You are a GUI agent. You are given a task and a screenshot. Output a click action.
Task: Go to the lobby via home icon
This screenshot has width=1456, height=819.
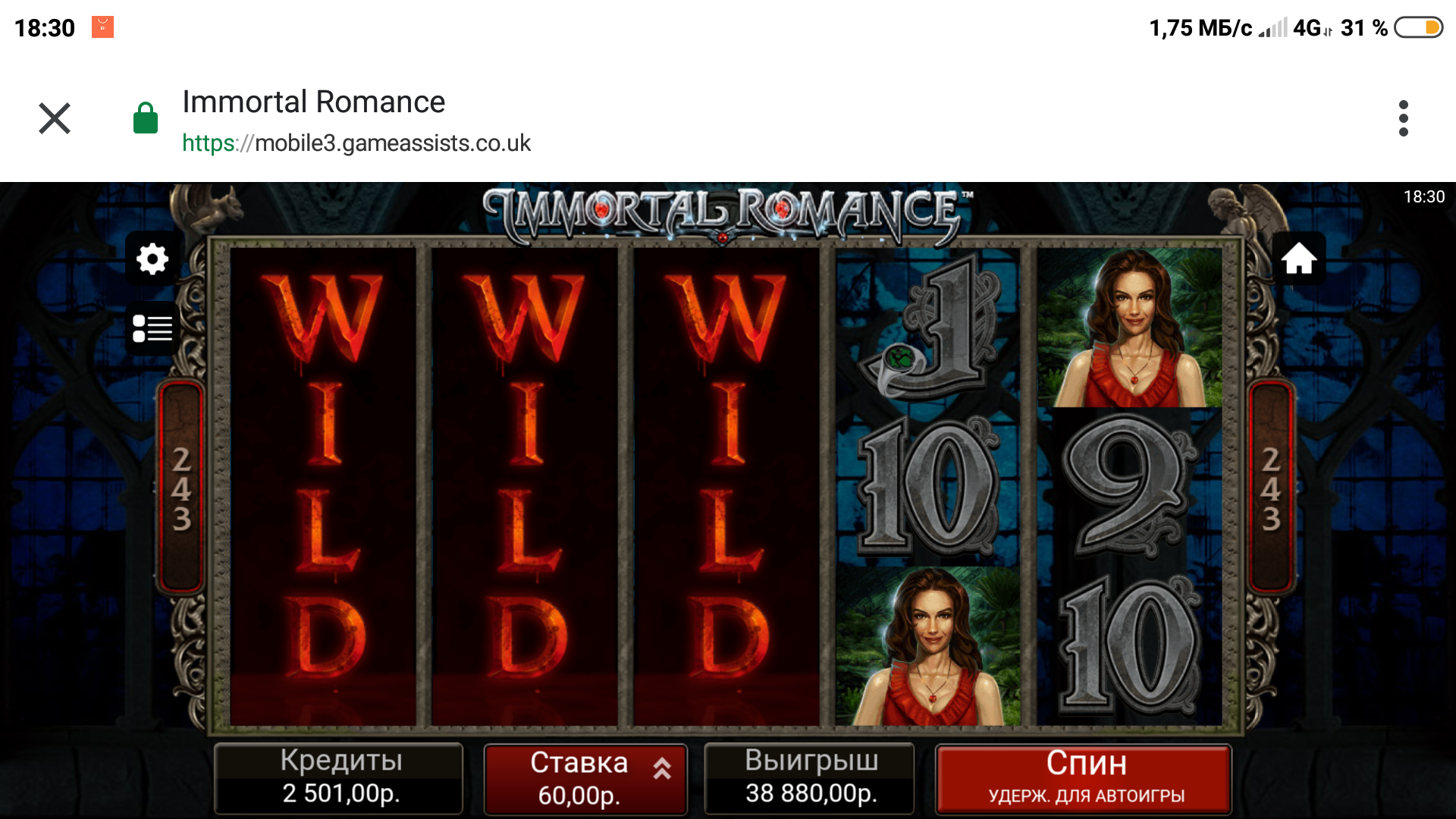pyautogui.click(x=1299, y=259)
